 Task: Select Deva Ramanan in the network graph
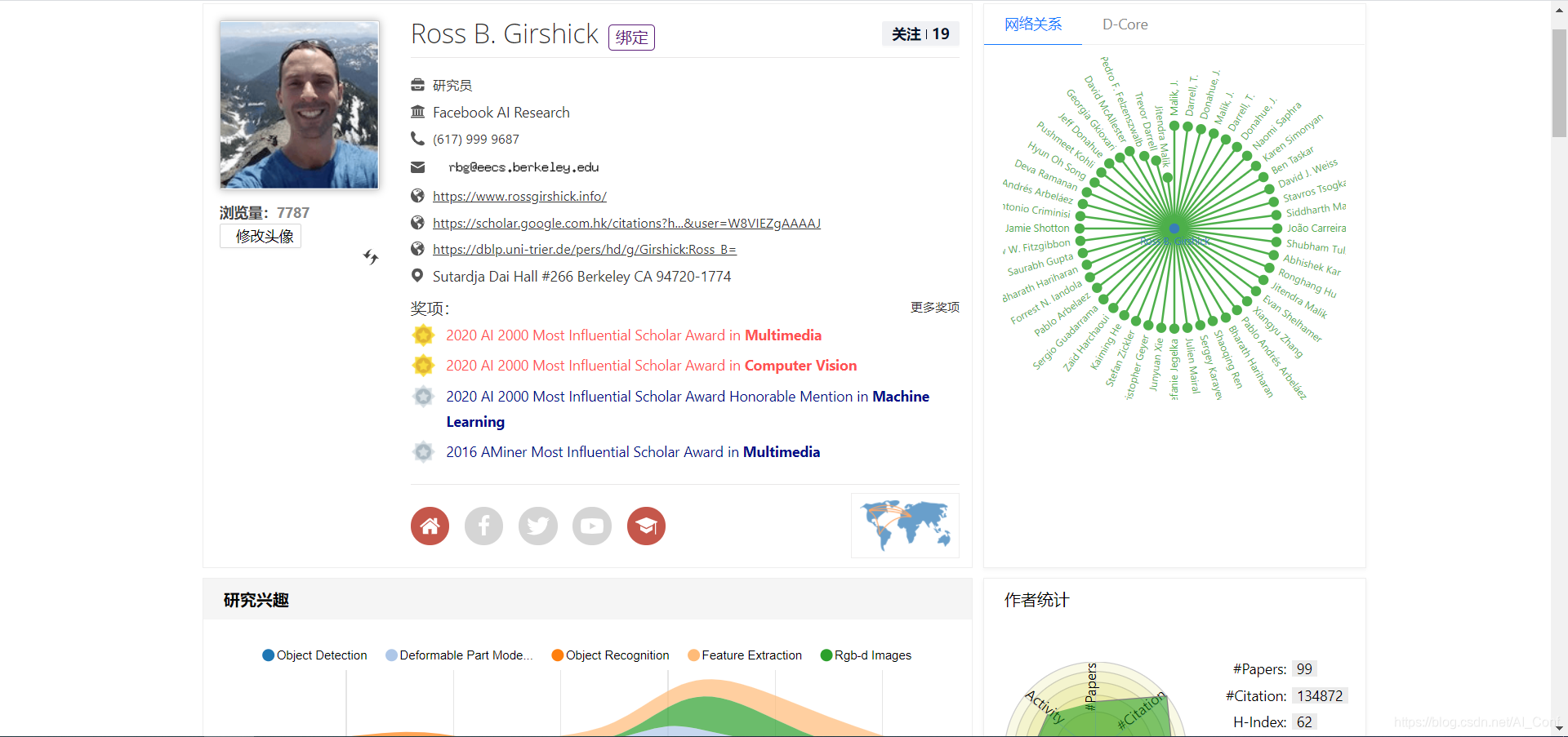(1046, 175)
